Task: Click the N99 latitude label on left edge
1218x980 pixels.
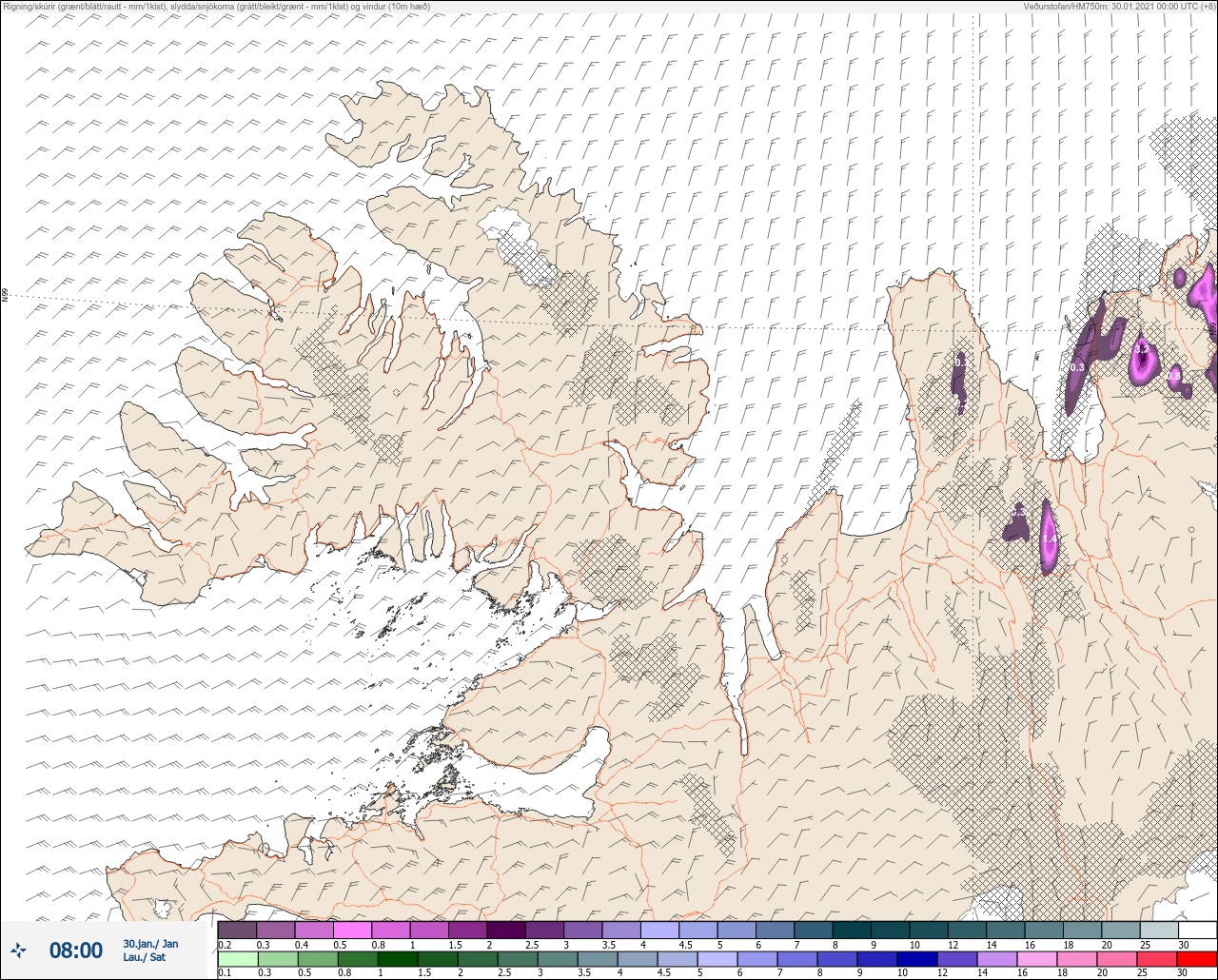Action: click(x=5, y=296)
